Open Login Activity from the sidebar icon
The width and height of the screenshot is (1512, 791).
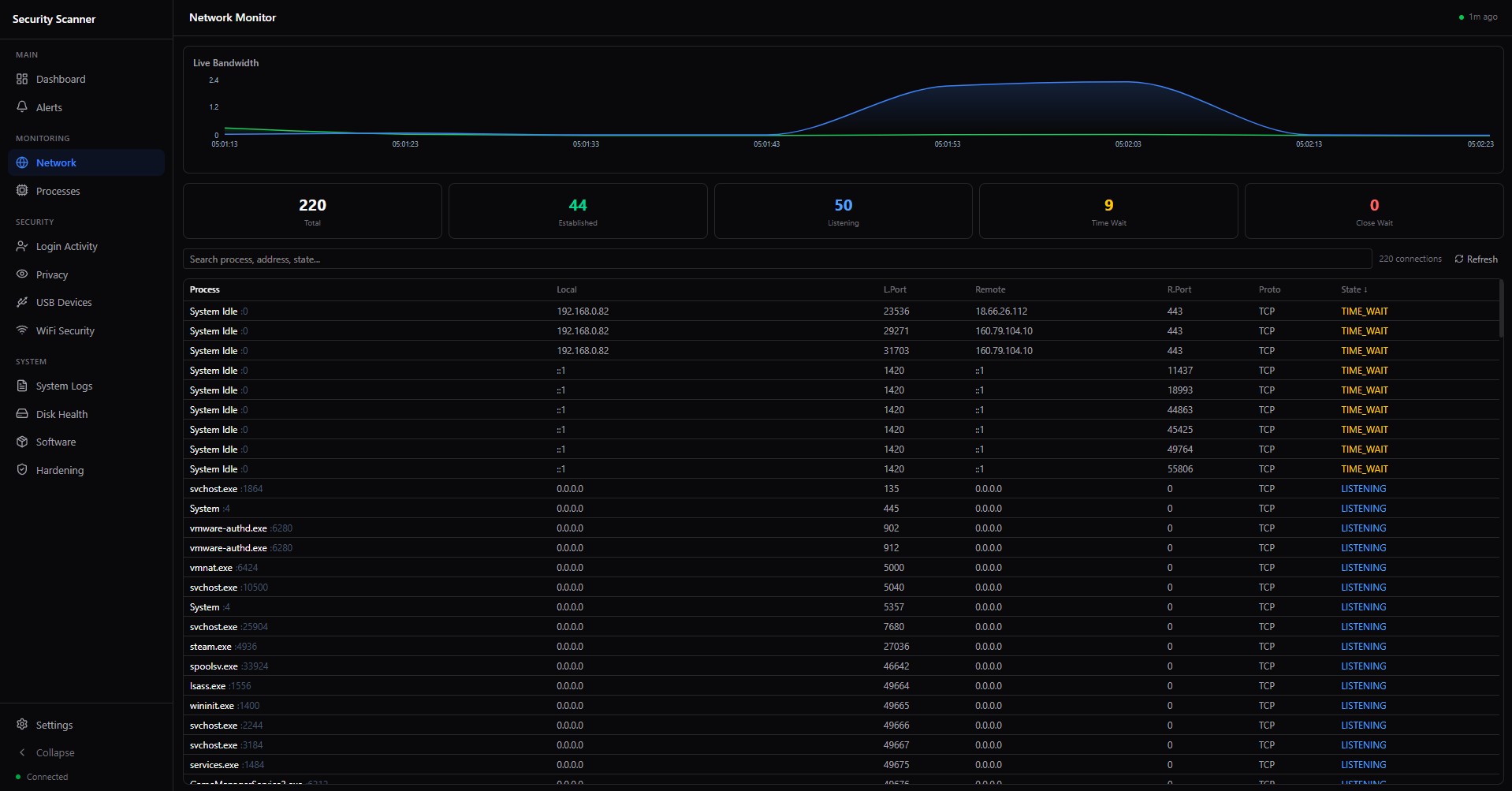tap(22, 246)
